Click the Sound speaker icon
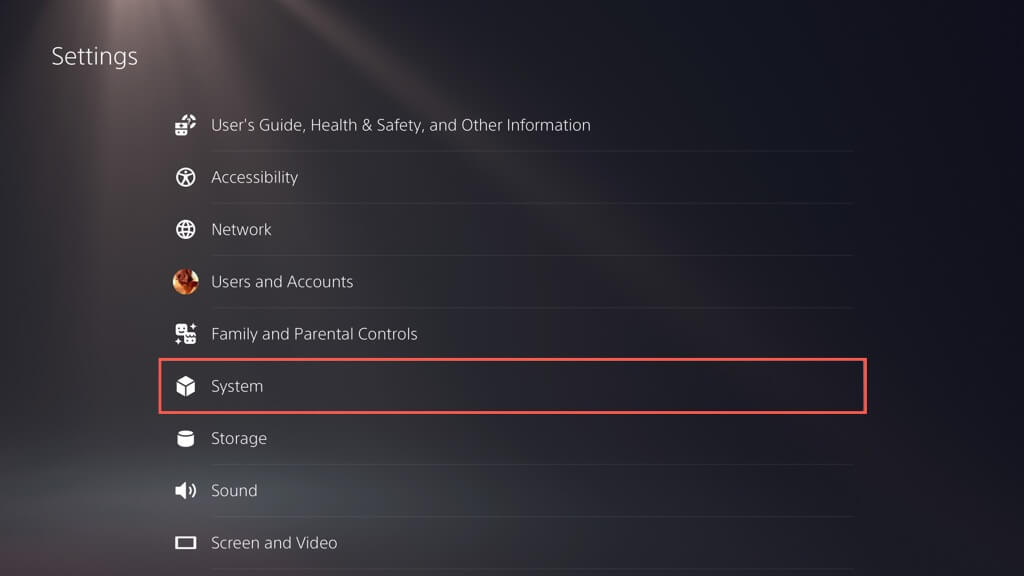The height and width of the screenshot is (576, 1024). coord(186,490)
